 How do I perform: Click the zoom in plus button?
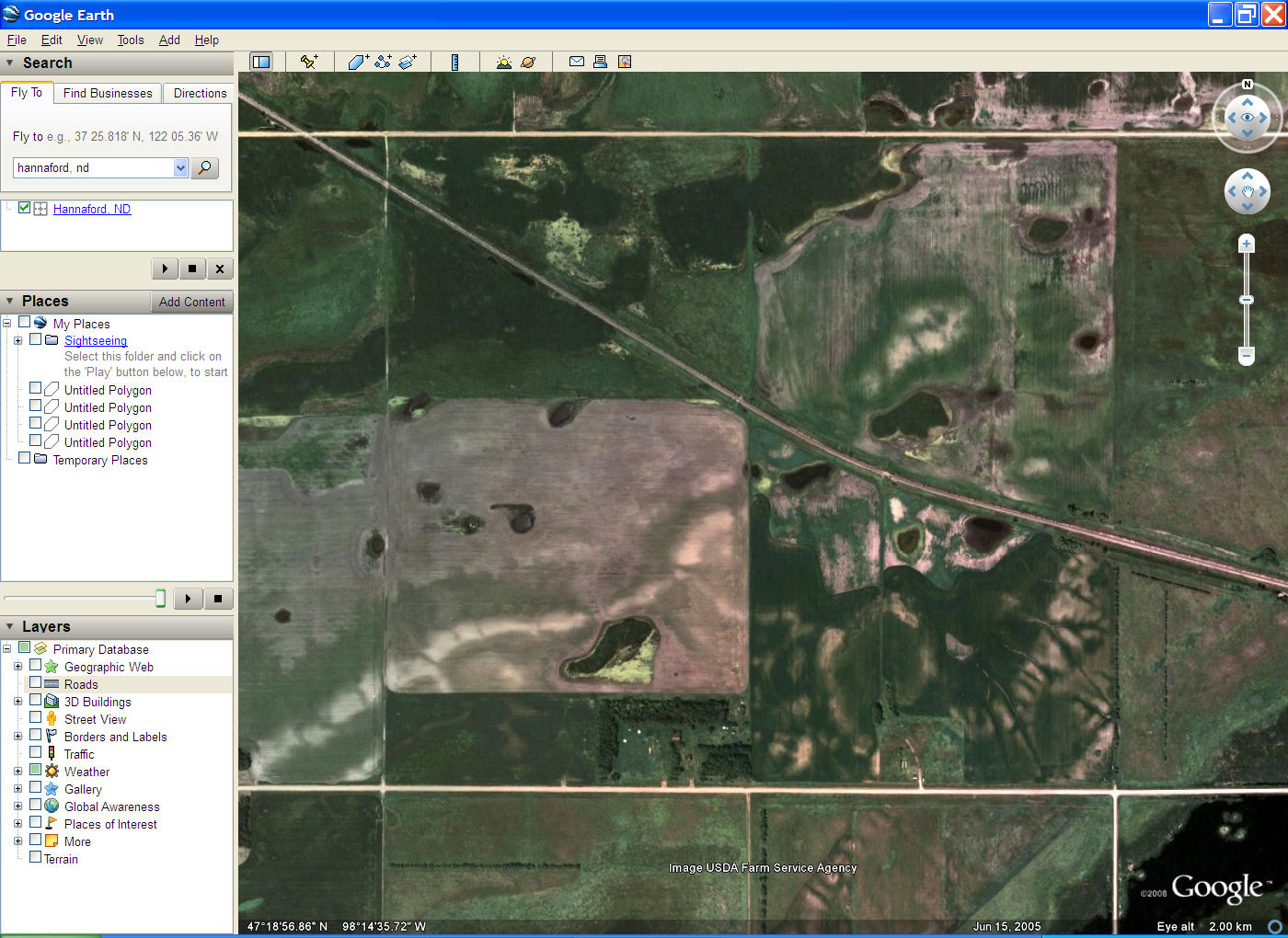(x=1247, y=244)
